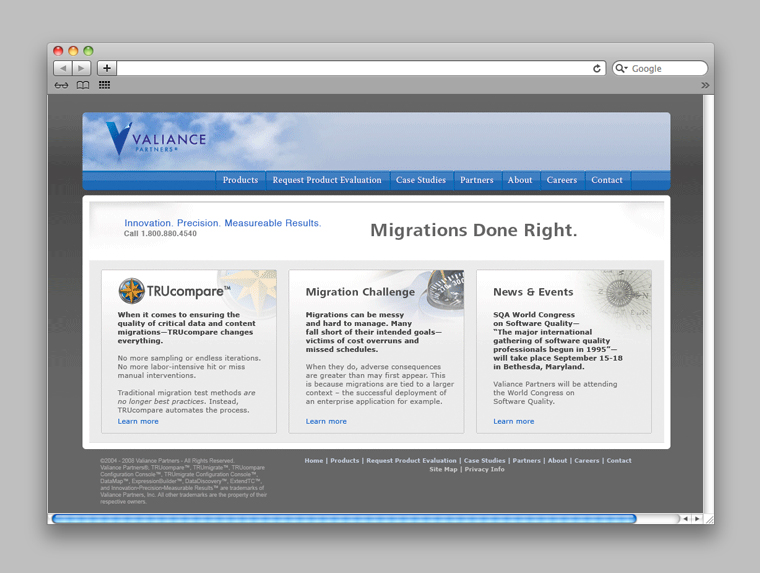Open Careers from the top navigation
Screen dimensions: 760x573
click(x=561, y=180)
